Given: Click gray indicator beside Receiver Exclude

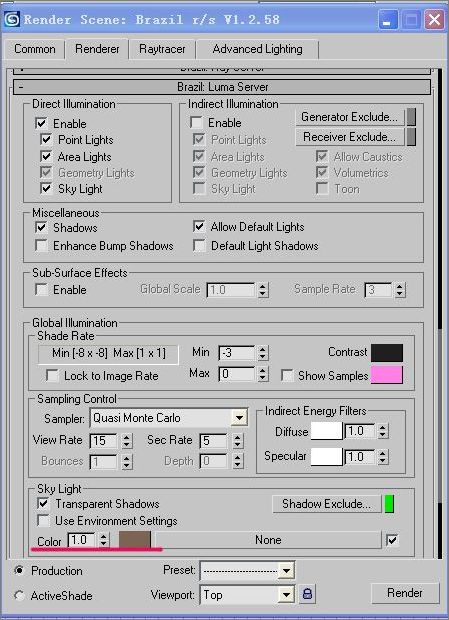Looking at the screenshot, I should tap(411, 137).
